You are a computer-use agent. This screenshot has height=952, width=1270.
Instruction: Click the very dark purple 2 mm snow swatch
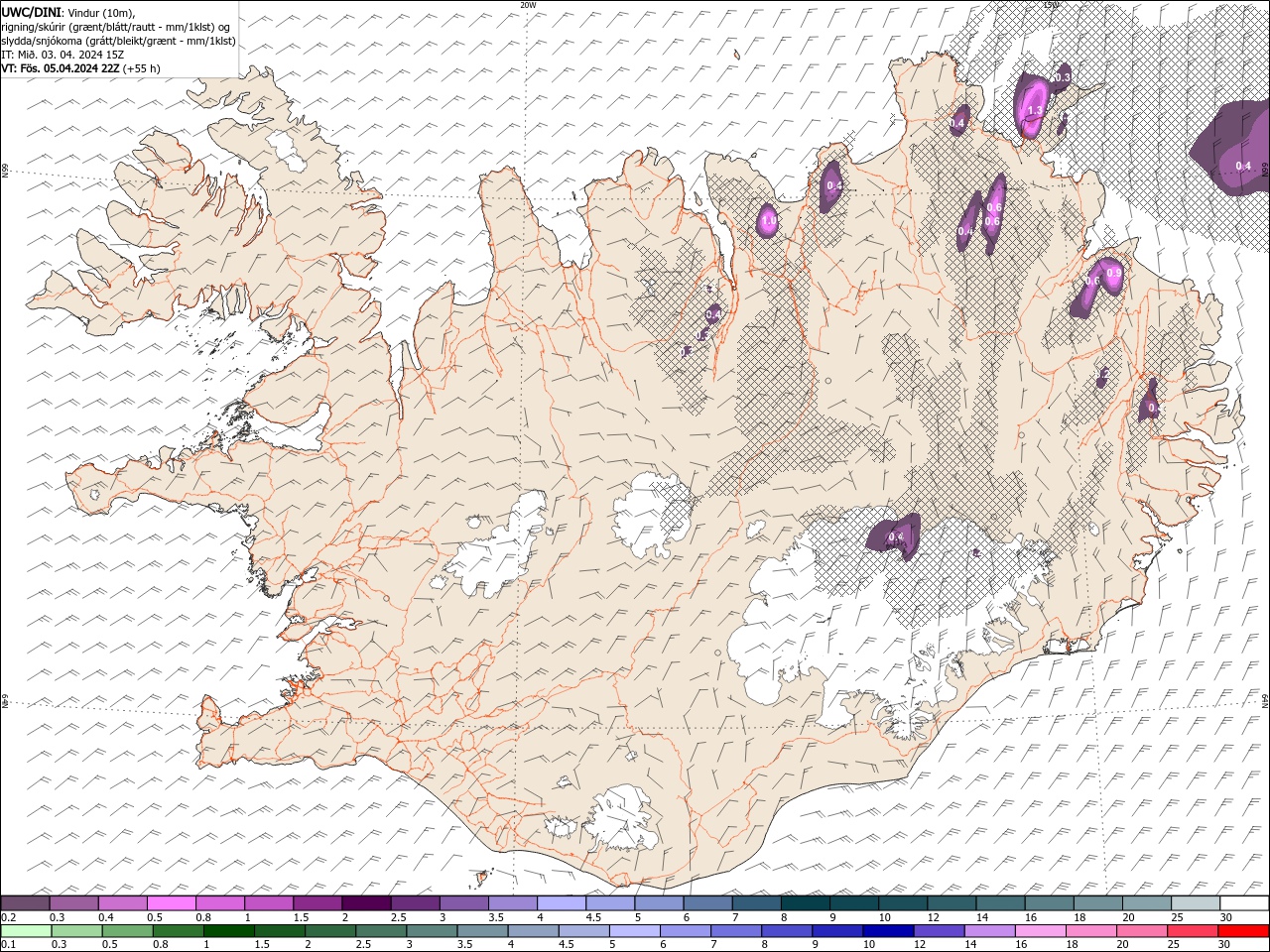point(366,903)
